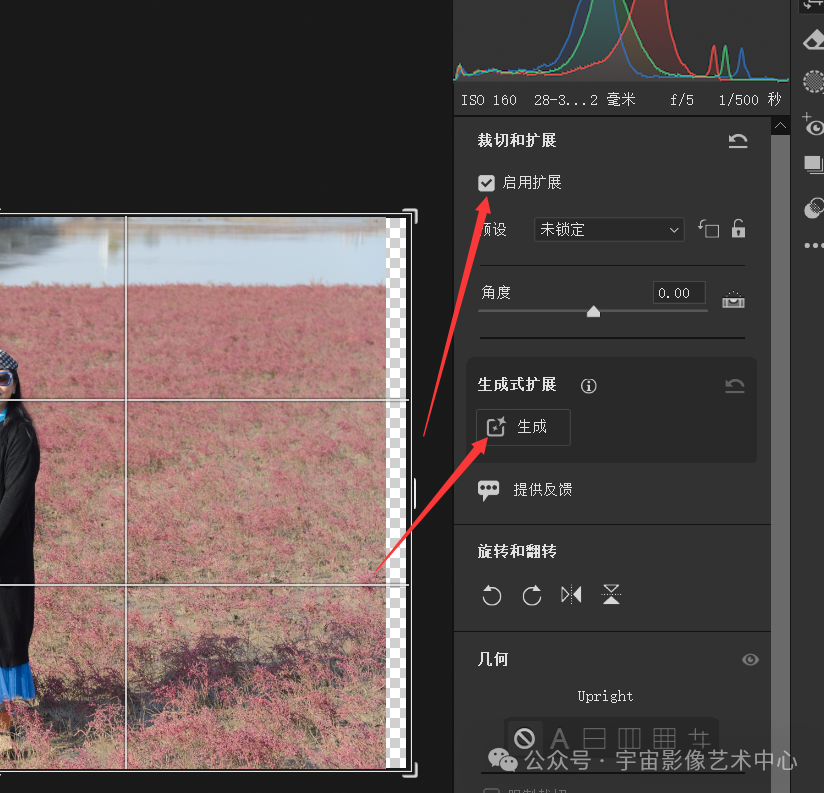Reset the 裁切和扩展 panel settings
Screen dimensions: 824x793
pos(738,141)
